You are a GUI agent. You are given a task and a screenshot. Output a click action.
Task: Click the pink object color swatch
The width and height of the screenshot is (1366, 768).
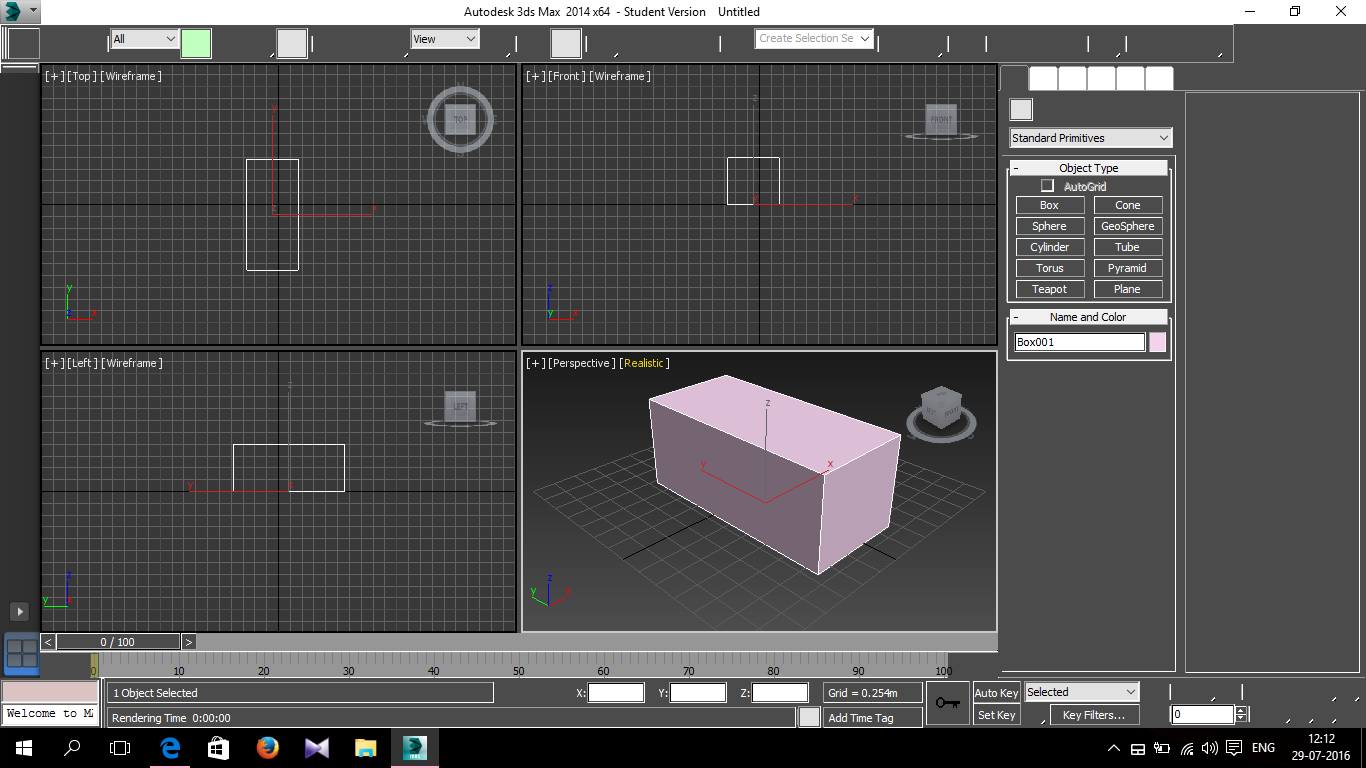pyautogui.click(x=1157, y=342)
